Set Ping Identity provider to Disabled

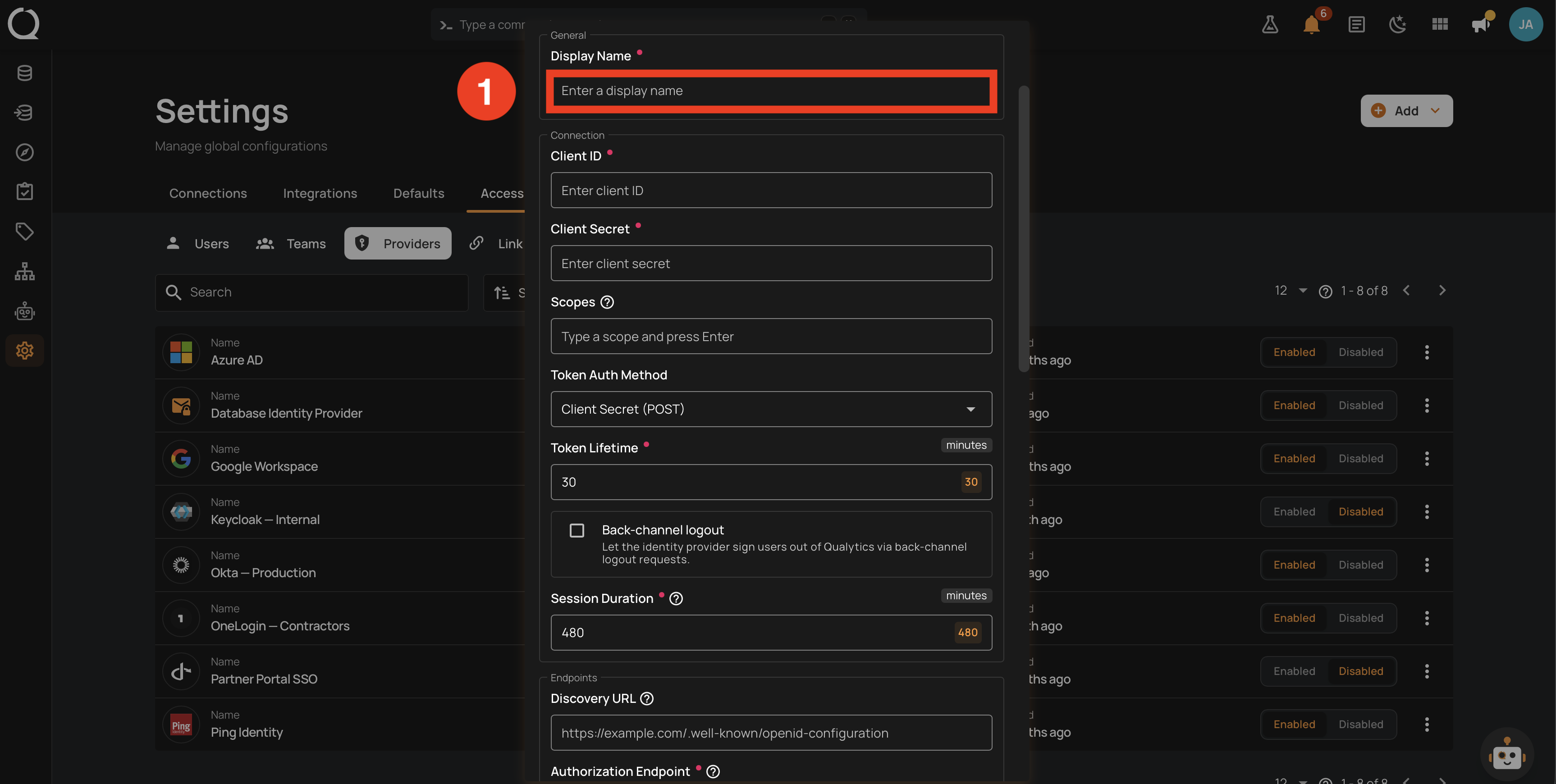tap(1360, 724)
